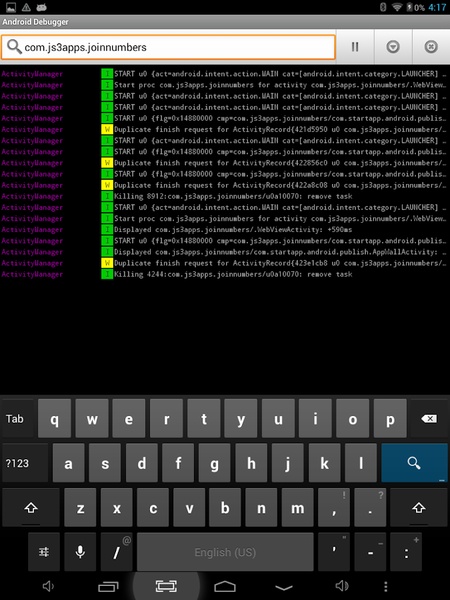
Task: Clear the log with the X icon
Action: 431,47
